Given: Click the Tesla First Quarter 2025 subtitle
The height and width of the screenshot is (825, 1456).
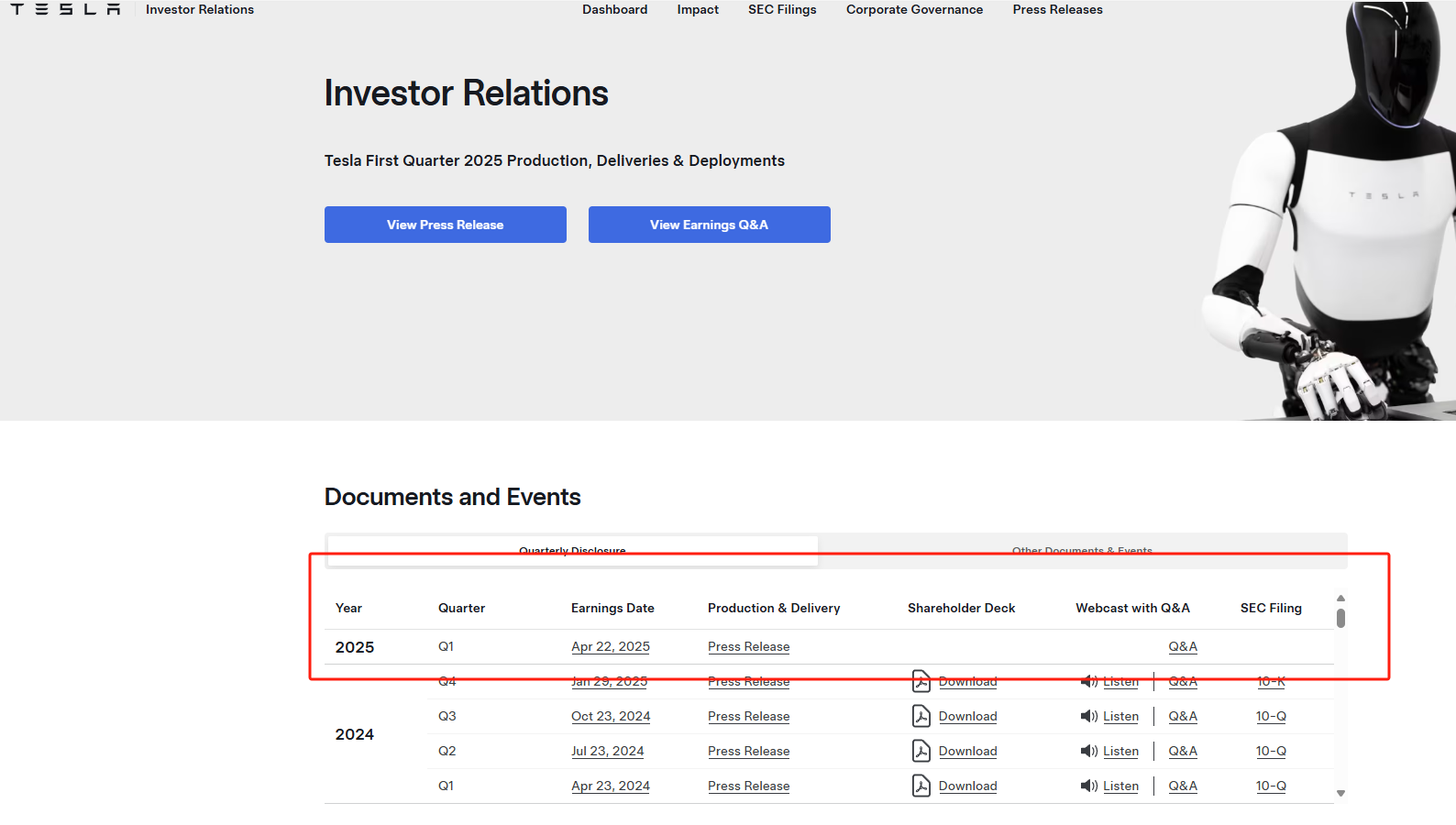Looking at the screenshot, I should [555, 160].
